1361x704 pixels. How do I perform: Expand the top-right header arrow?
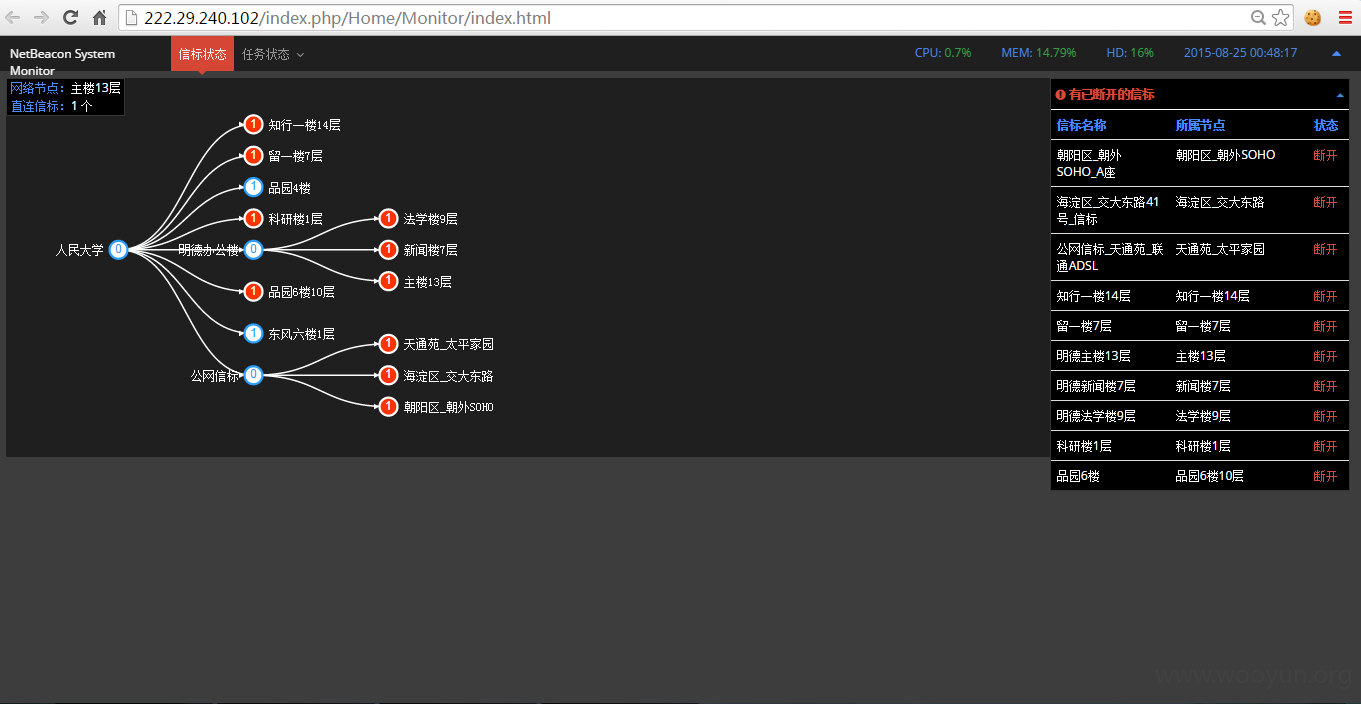coord(1337,53)
